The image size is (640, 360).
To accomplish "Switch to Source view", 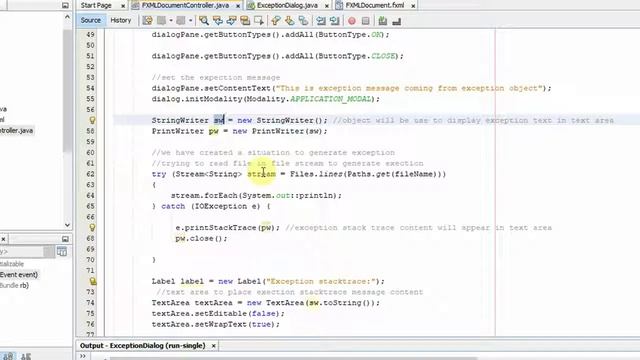I will click(90, 20).
